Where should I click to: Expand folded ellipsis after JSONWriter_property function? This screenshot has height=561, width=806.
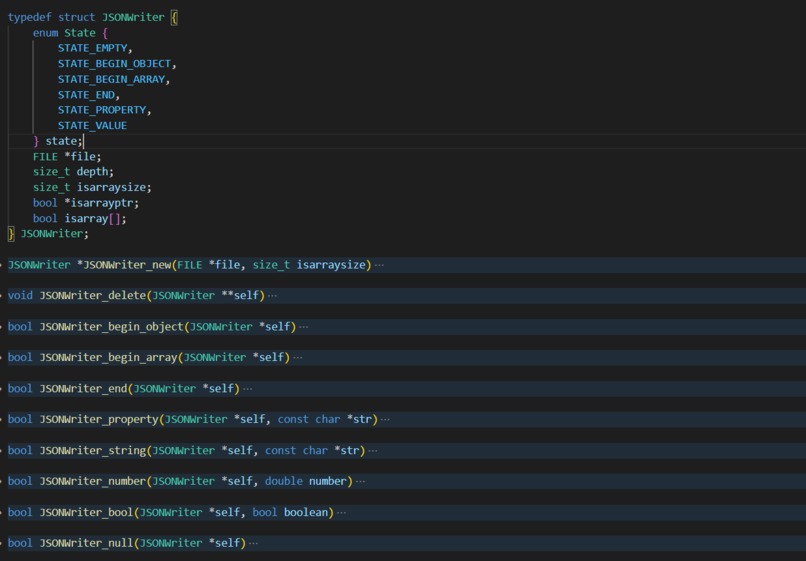(x=385, y=419)
